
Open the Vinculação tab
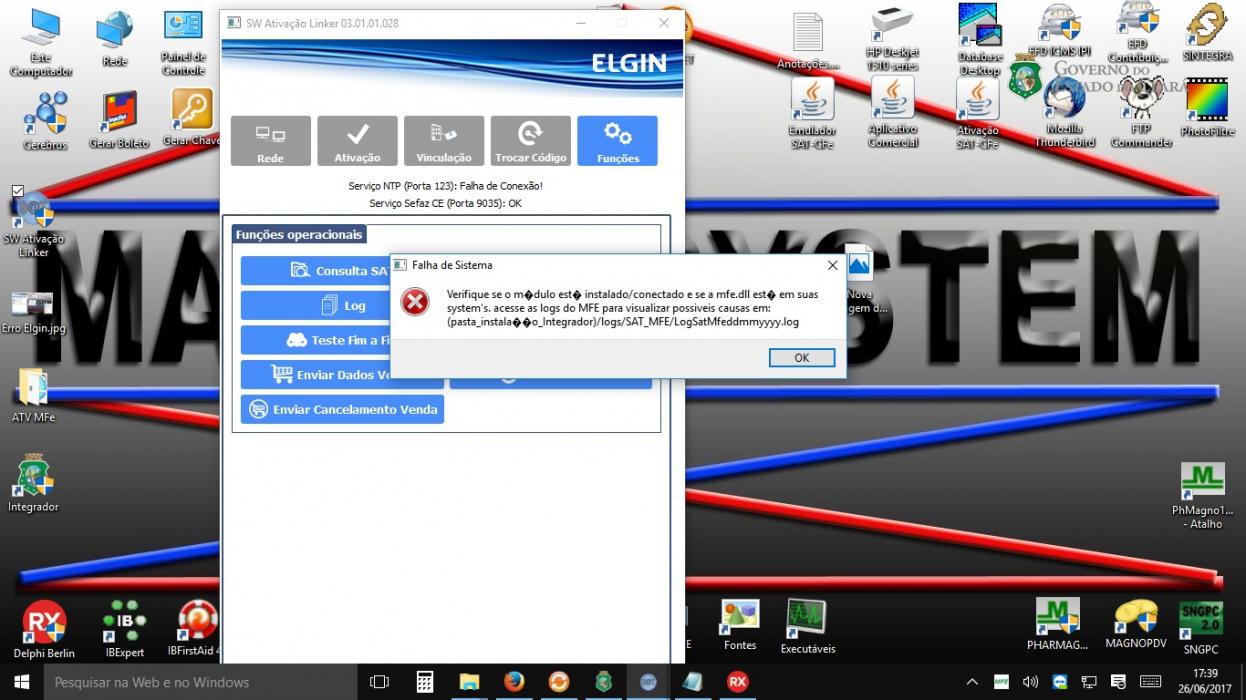pos(444,141)
